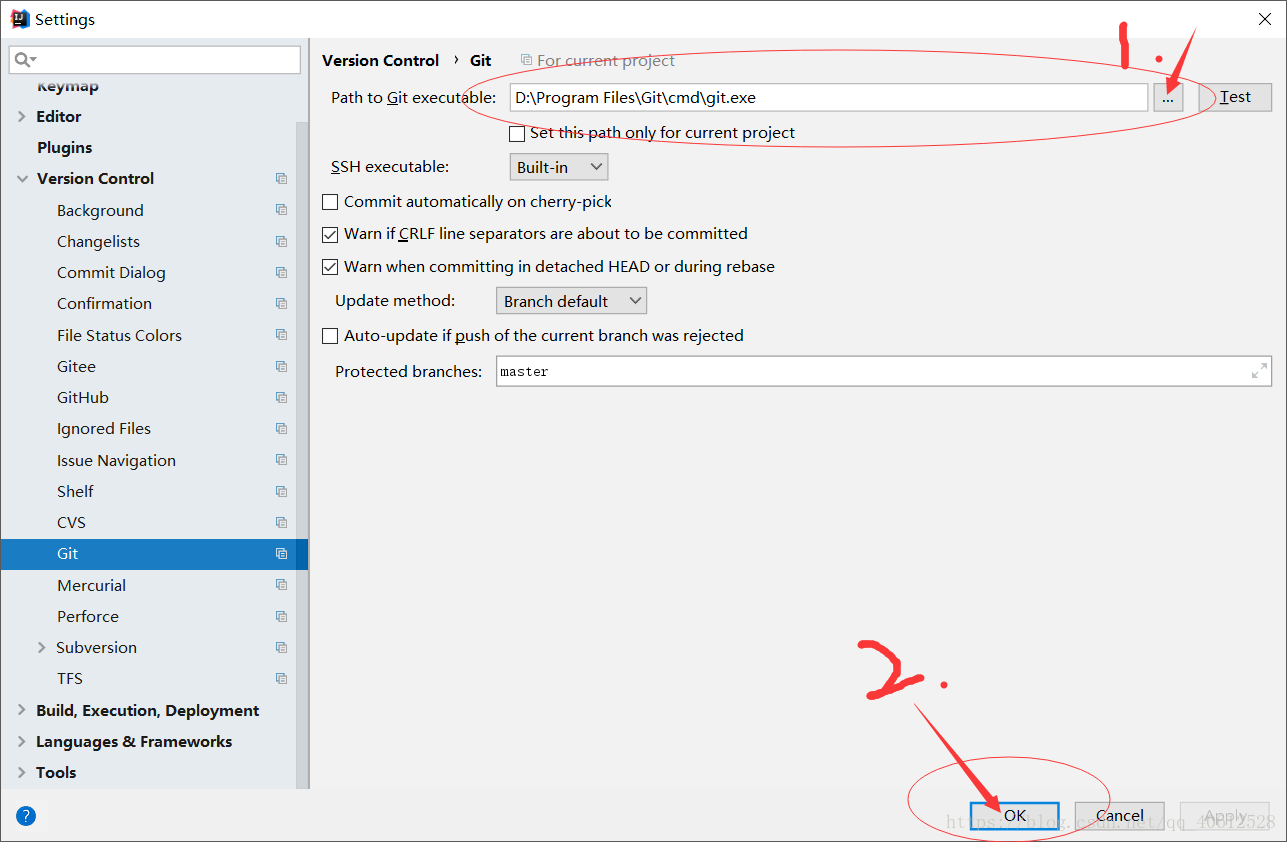Click the project-level icon beside Mercurial
Screen dimensions: 1287x842
pos(281,585)
